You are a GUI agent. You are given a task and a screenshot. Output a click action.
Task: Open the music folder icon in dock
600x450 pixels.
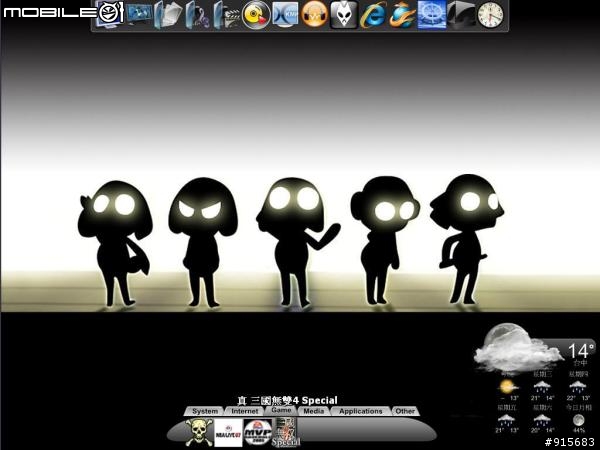point(197,15)
